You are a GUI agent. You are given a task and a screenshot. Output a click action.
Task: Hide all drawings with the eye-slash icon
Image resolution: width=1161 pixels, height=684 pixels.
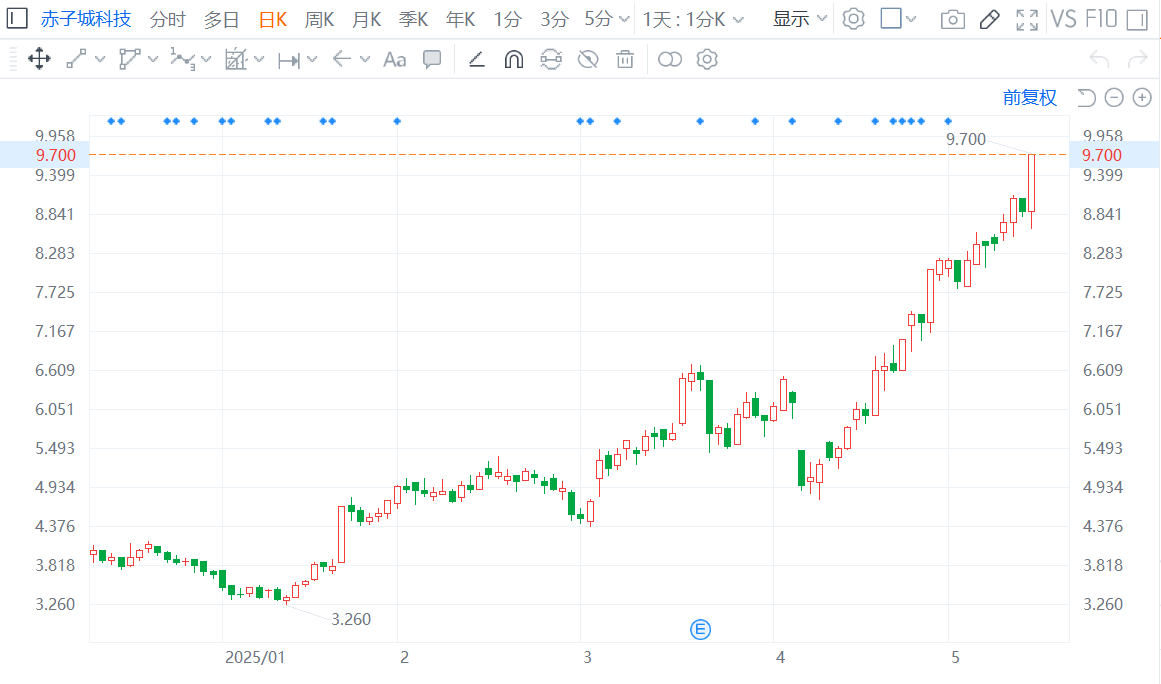pos(588,59)
